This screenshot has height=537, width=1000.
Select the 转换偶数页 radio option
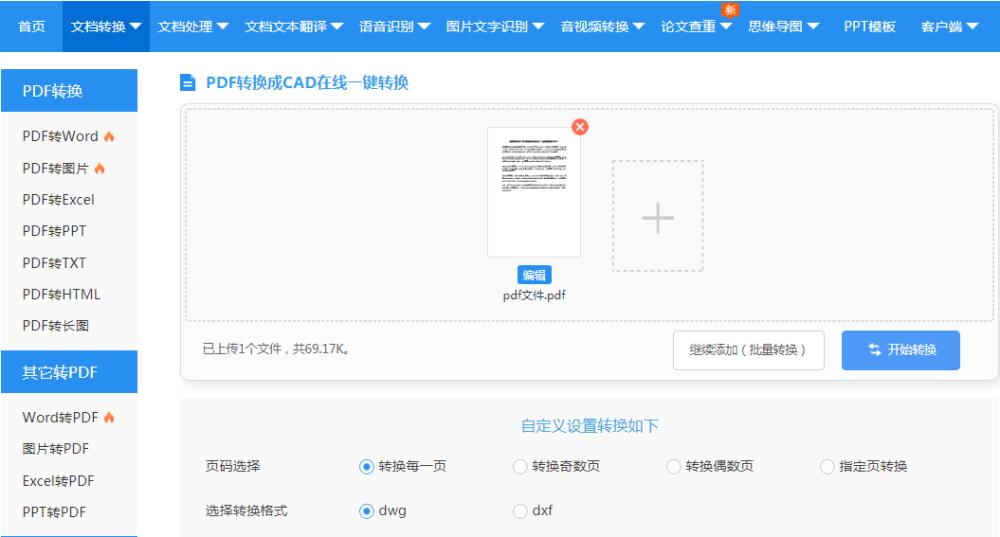pyautogui.click(x=673, y=467)
